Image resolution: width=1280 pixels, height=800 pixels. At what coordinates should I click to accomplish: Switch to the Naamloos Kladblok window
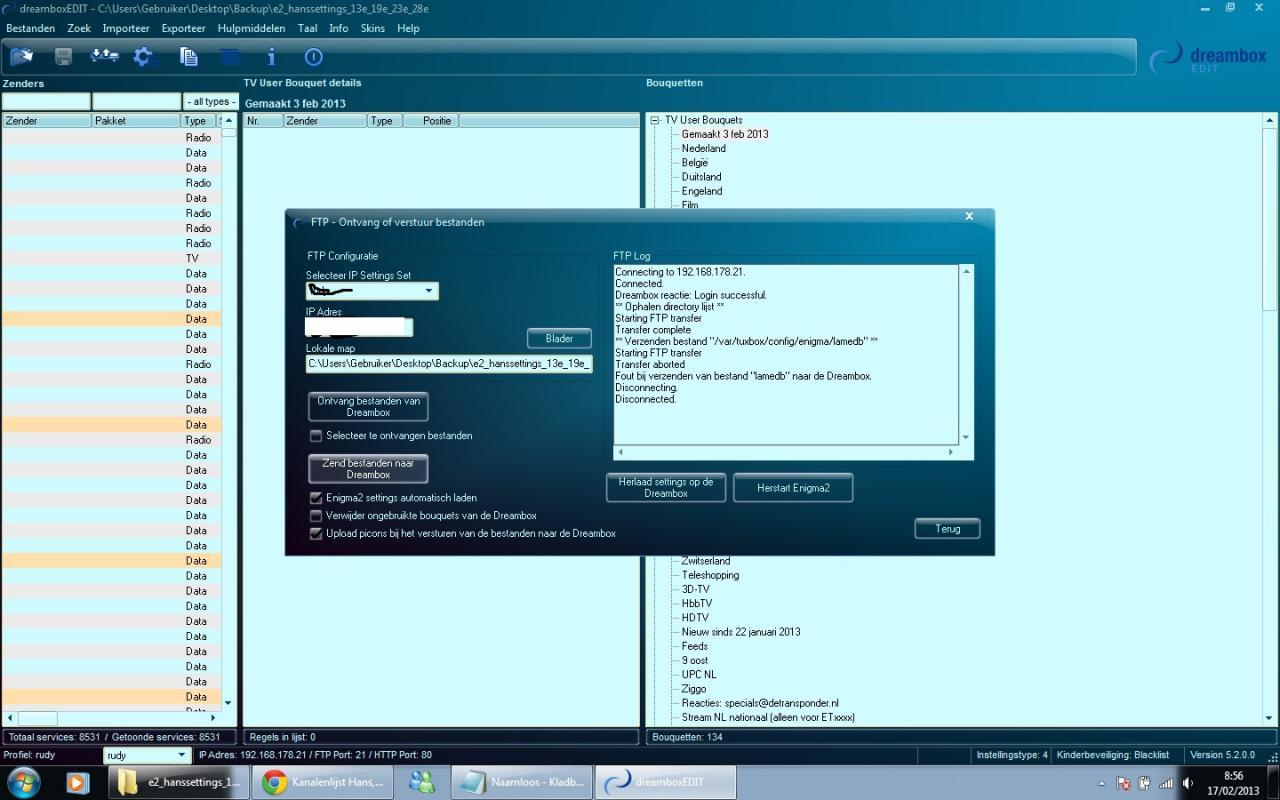tap(522, 782)
